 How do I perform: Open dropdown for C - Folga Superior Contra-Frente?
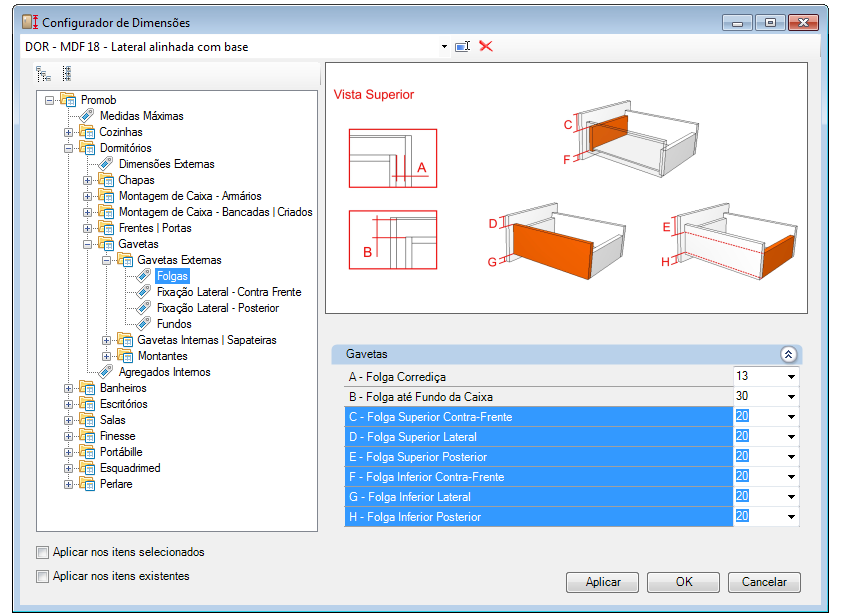click(791, 417)
